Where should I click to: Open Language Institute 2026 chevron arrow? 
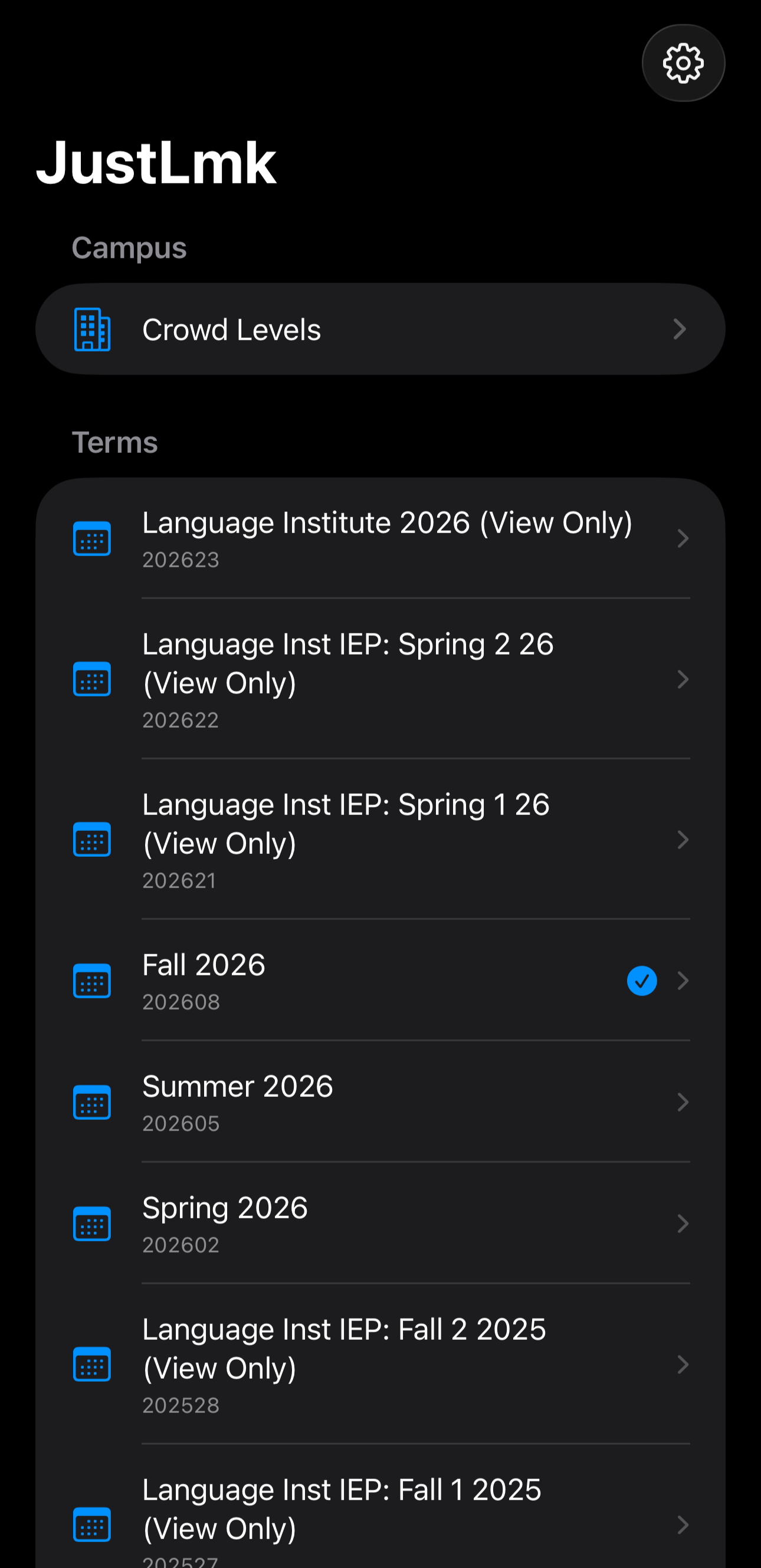(x=683, y=538)
